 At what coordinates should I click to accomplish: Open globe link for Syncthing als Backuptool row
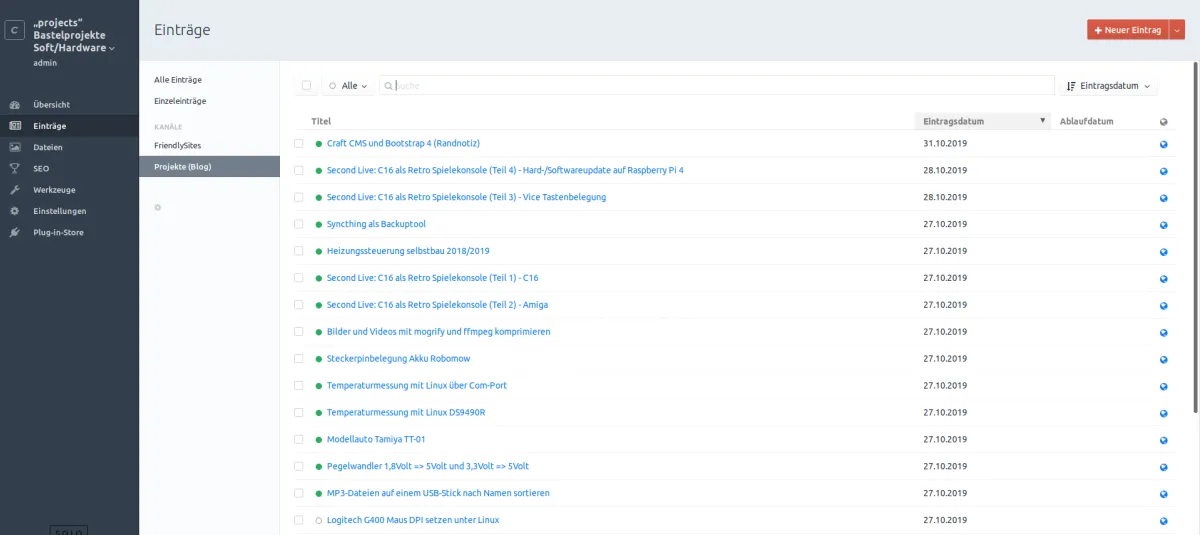[1164, 224]
